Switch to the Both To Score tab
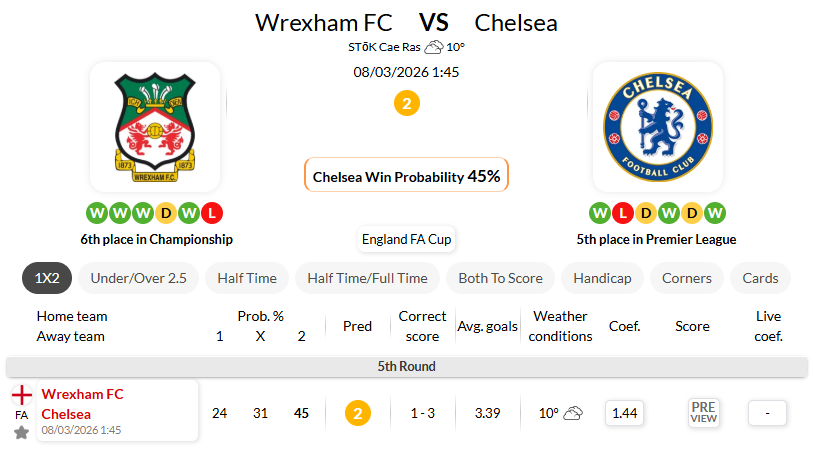 [500, 278]
